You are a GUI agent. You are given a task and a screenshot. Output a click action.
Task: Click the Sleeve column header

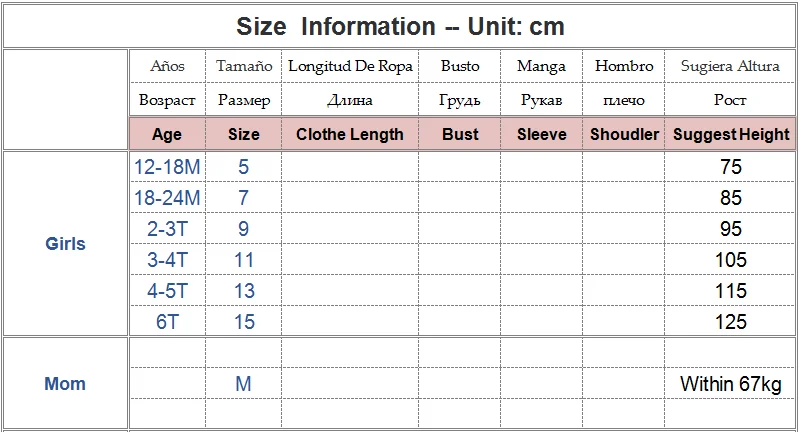541,134
